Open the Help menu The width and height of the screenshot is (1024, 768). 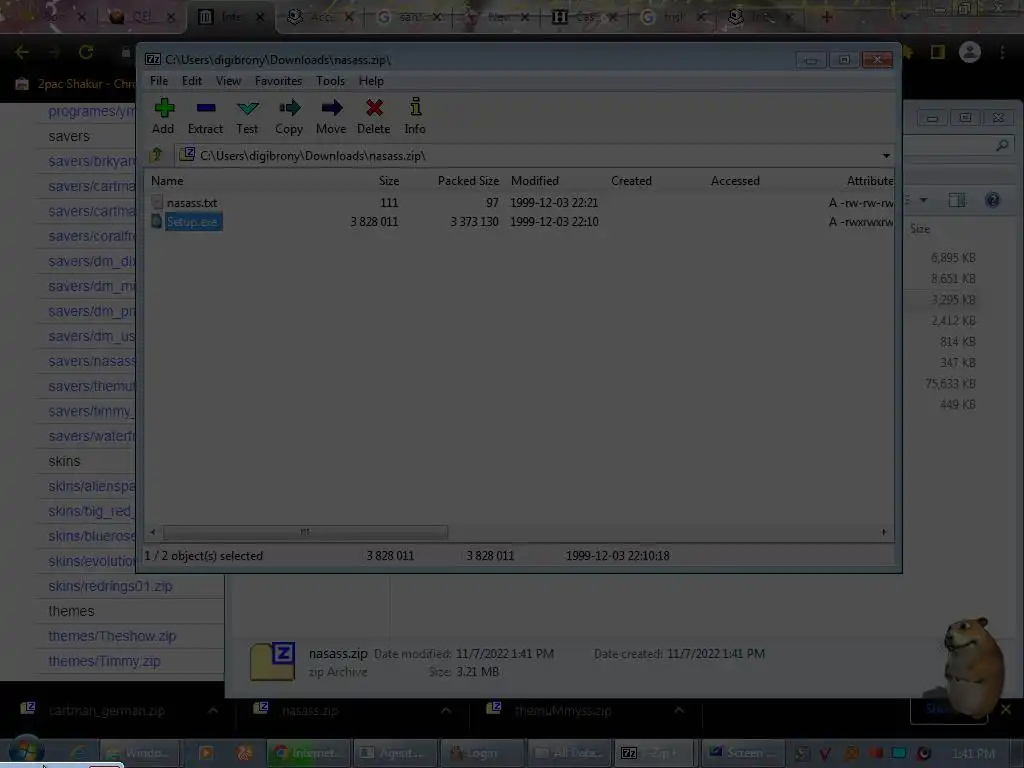[x=371, y=81]
